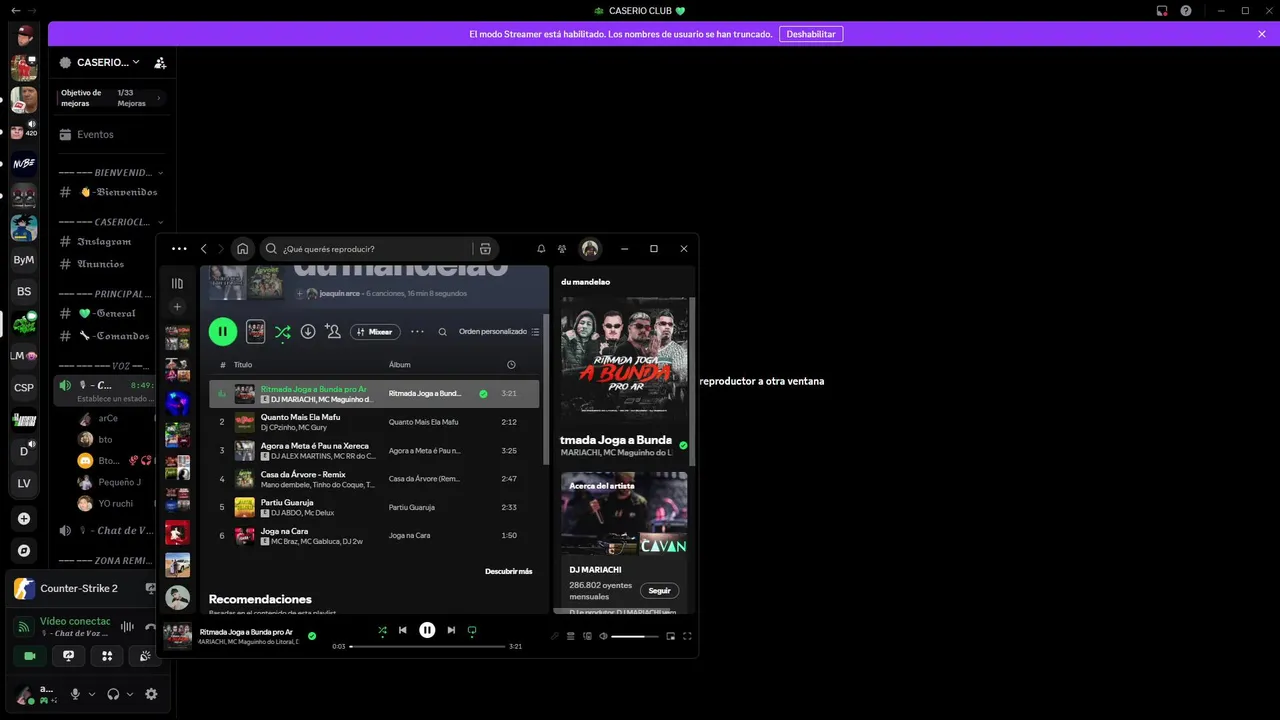The image size is (1280, 720).
Task: Go to Spotify Home
Action: (x=242, y=249)
